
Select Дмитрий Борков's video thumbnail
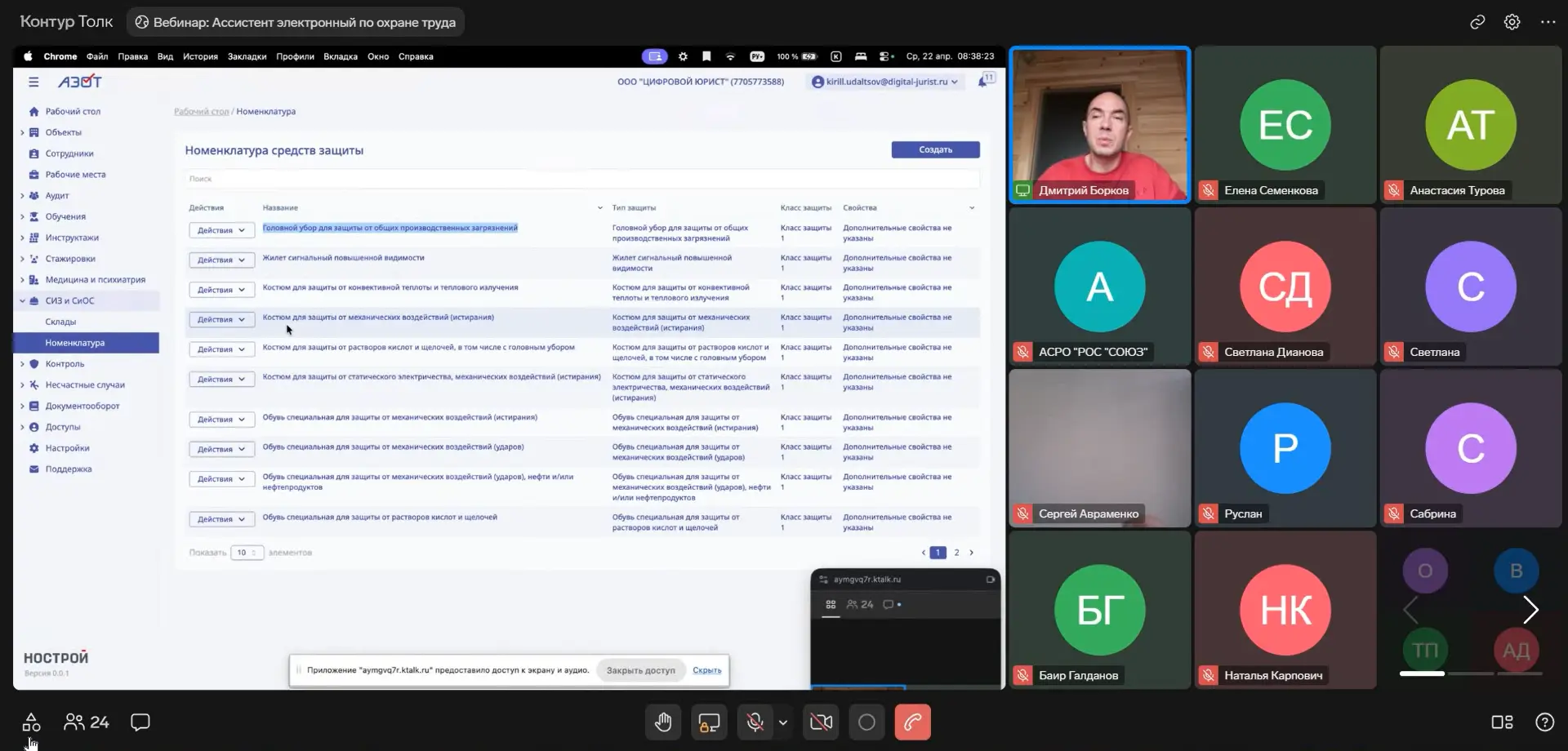pyautogui.click(x=1099, y=124)
